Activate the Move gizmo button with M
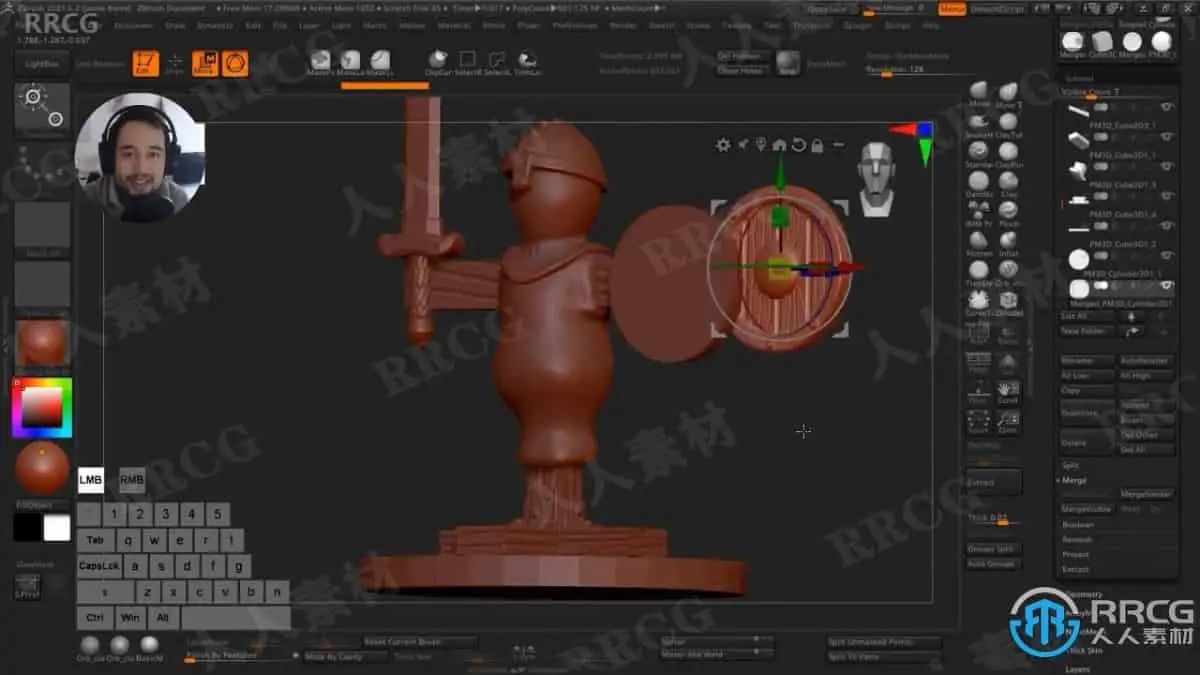The height and width of the screenshot is (675, 1200). coord(205,64)
